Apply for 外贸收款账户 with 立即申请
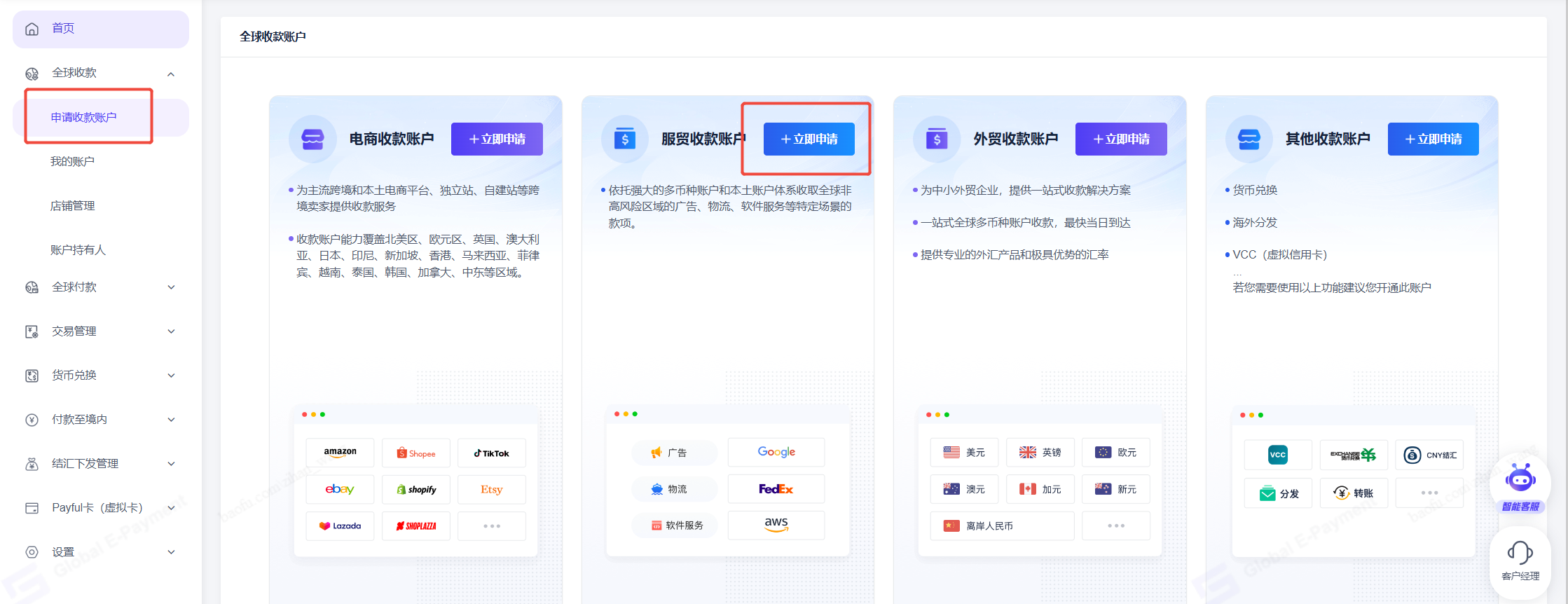Image resolution: width=1568 pixels, height=604 pixels. click(x=1121, y=139)
